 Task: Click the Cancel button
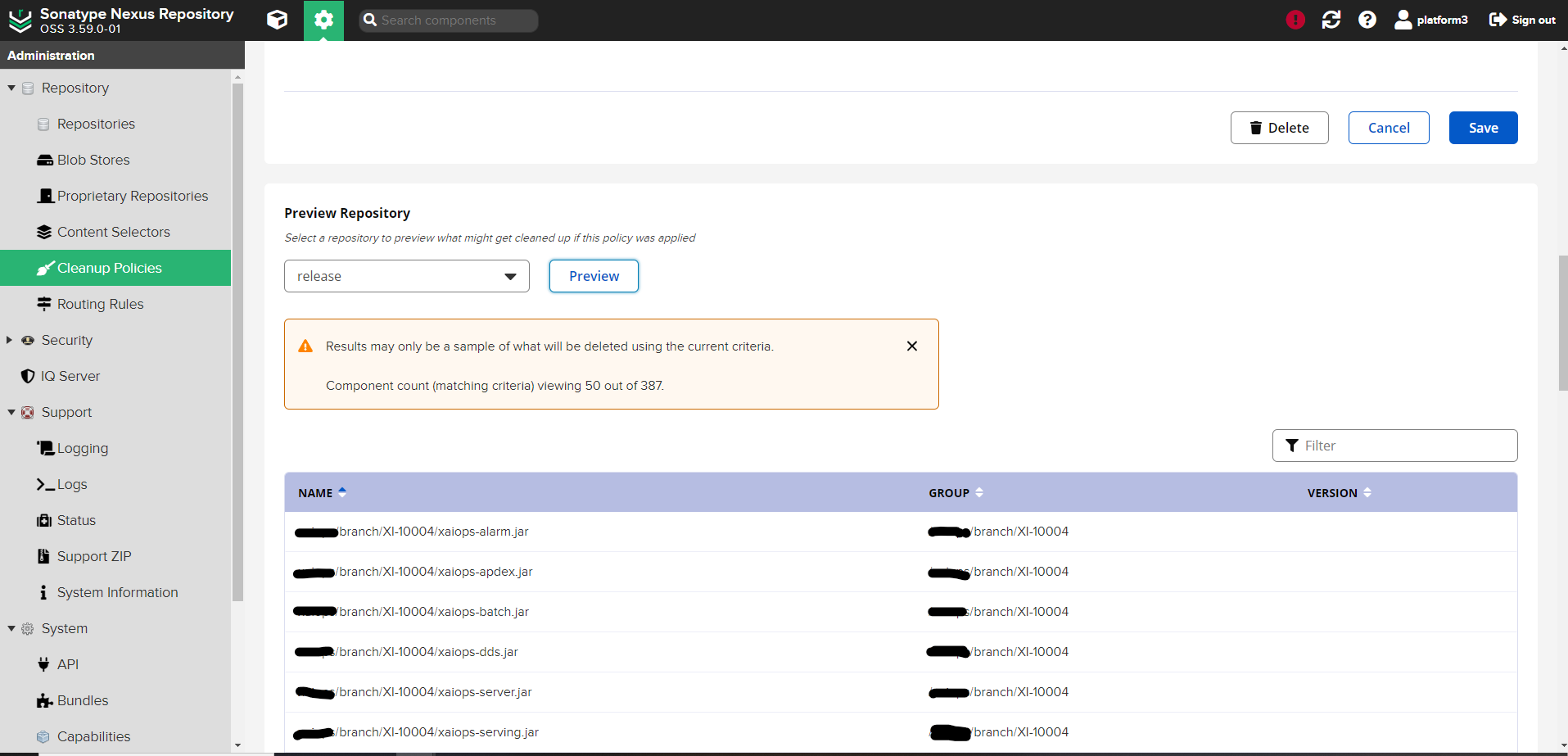[1389, 128]
